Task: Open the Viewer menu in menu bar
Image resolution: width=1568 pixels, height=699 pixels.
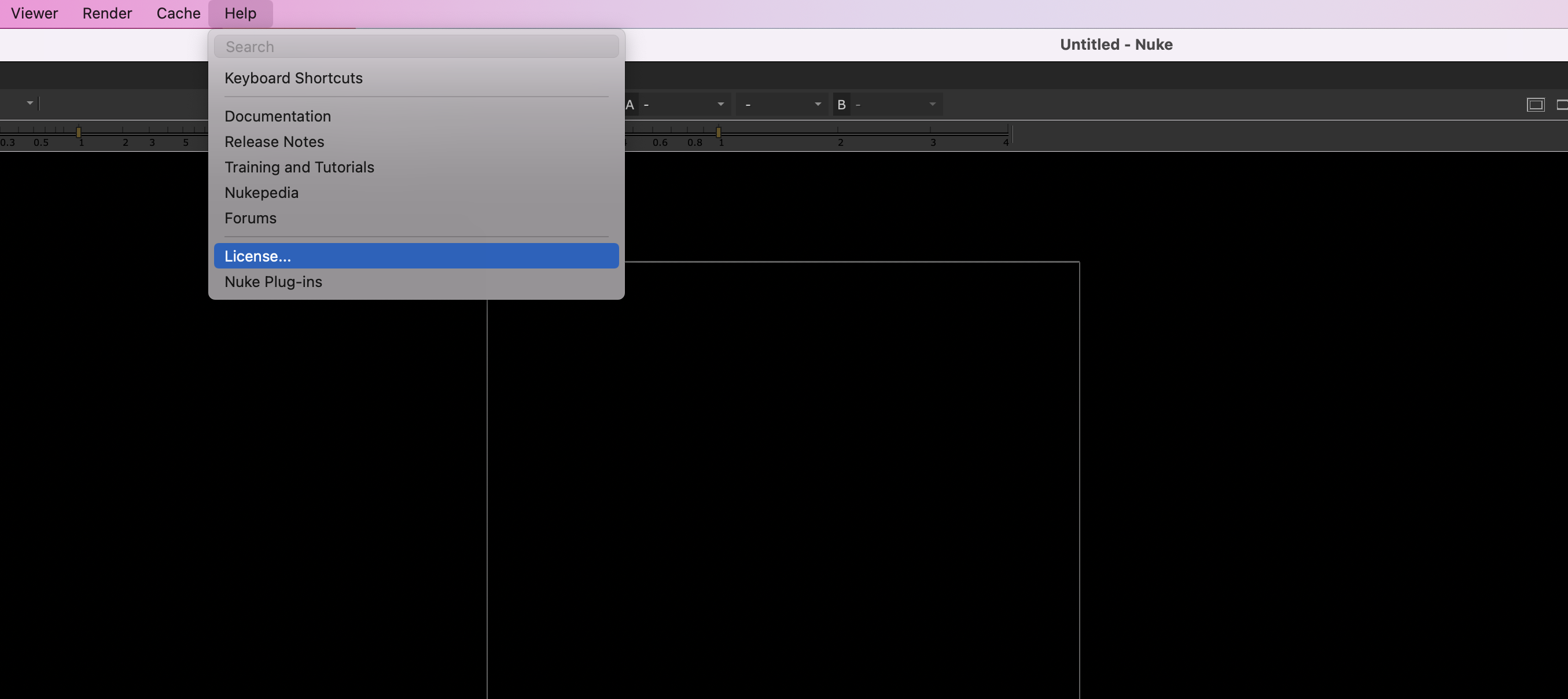Action: click(x=34, y=13)
